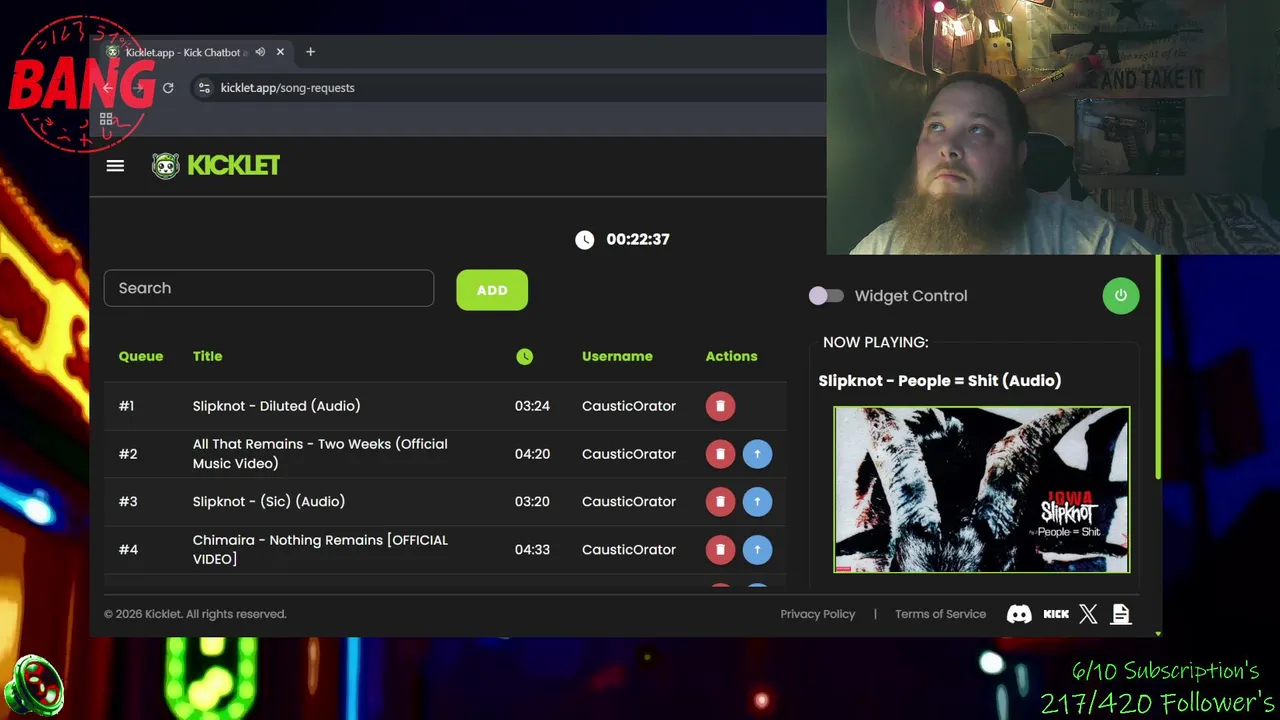
Task: Mute the Kicklet tab audio icon
Action: point(260,52)
